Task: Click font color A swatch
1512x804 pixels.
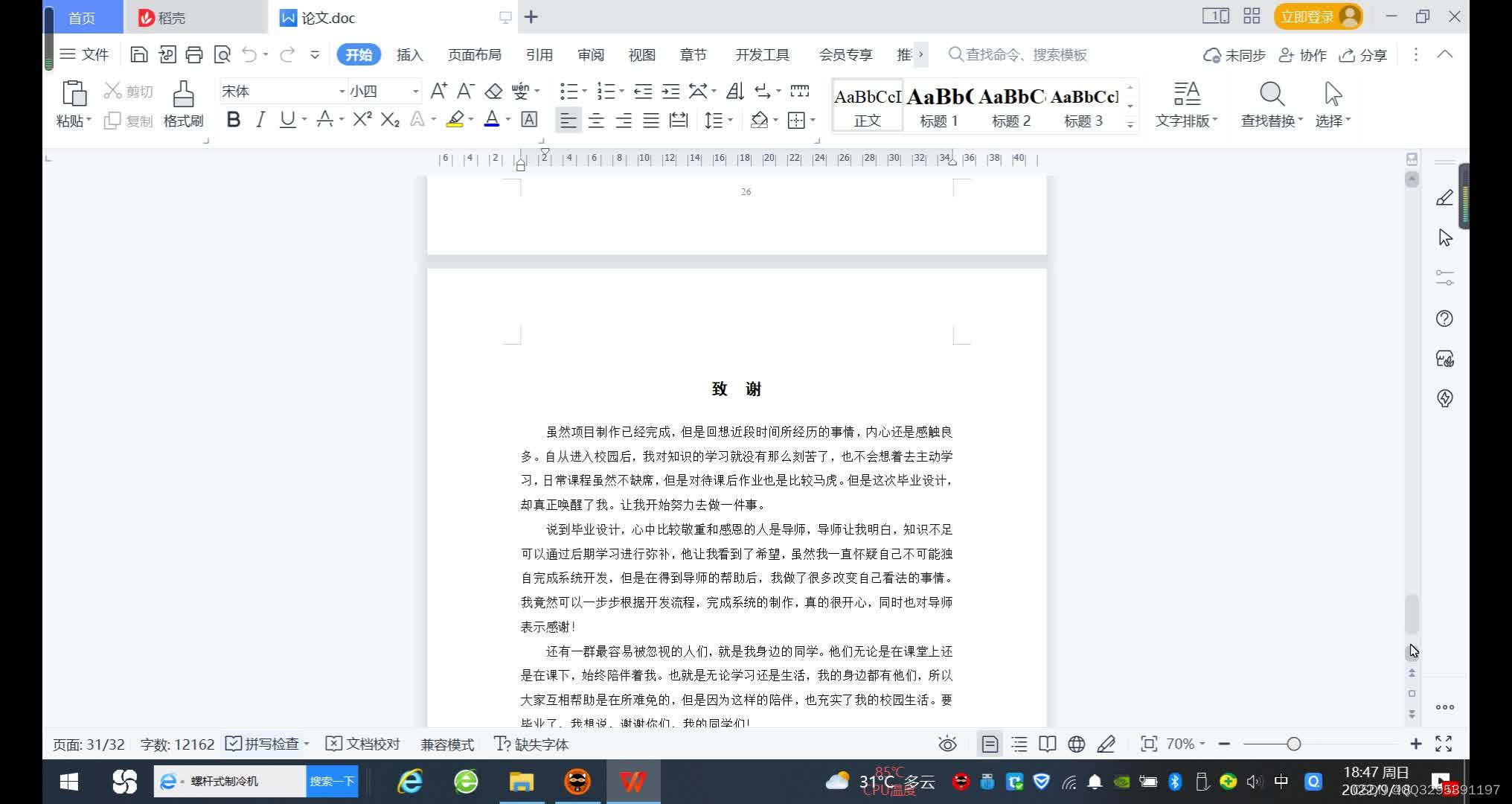Action: [492, 119]
